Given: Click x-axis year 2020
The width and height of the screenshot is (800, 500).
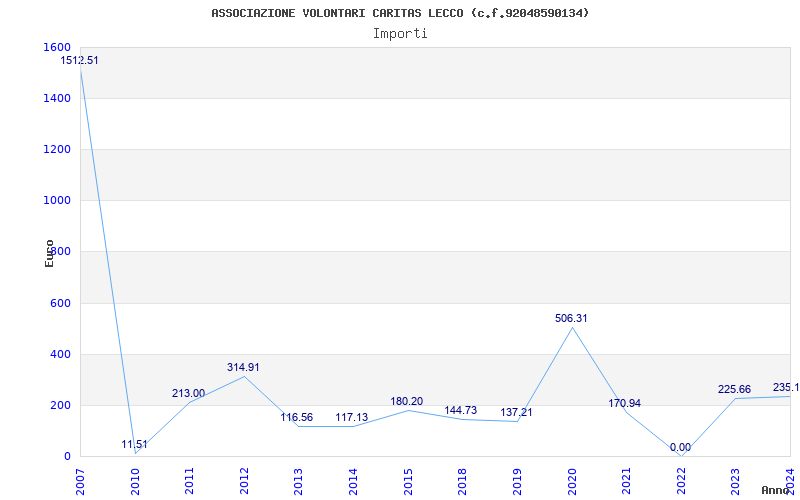Looking at the screenshot, I should pyautogui.click(x=571, y=482).
